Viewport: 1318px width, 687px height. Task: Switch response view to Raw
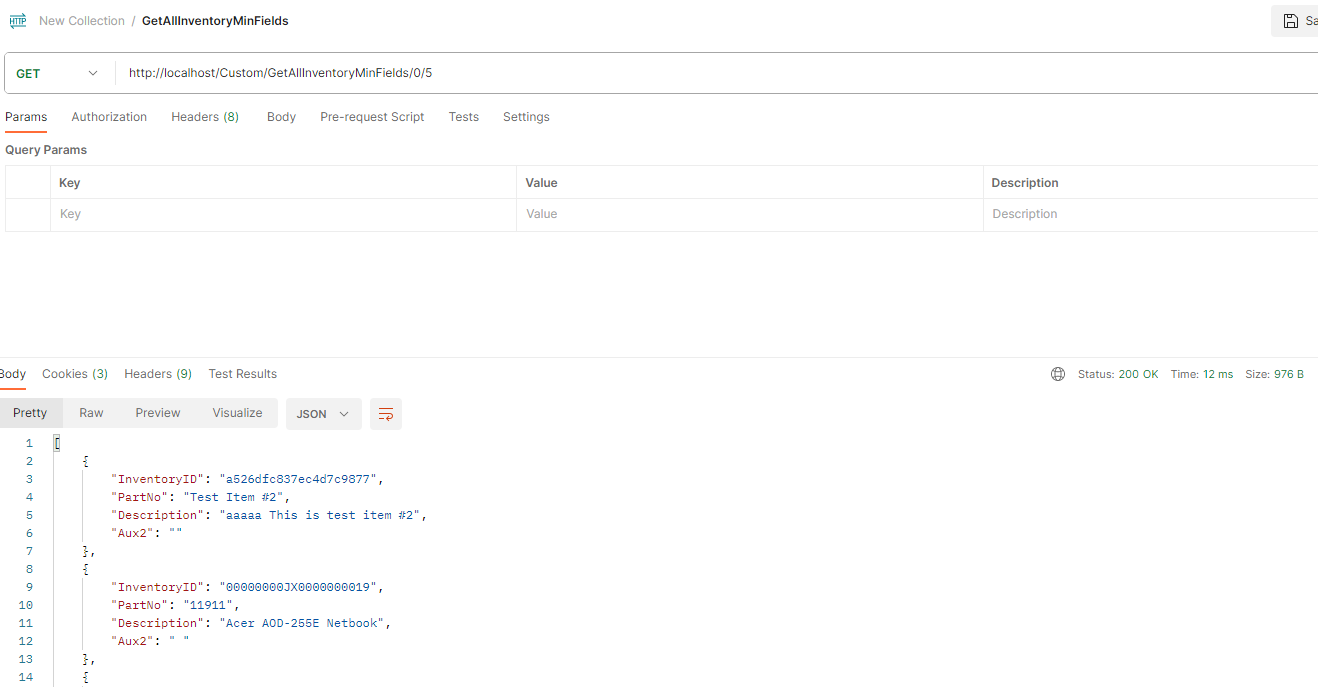point(91,413)
